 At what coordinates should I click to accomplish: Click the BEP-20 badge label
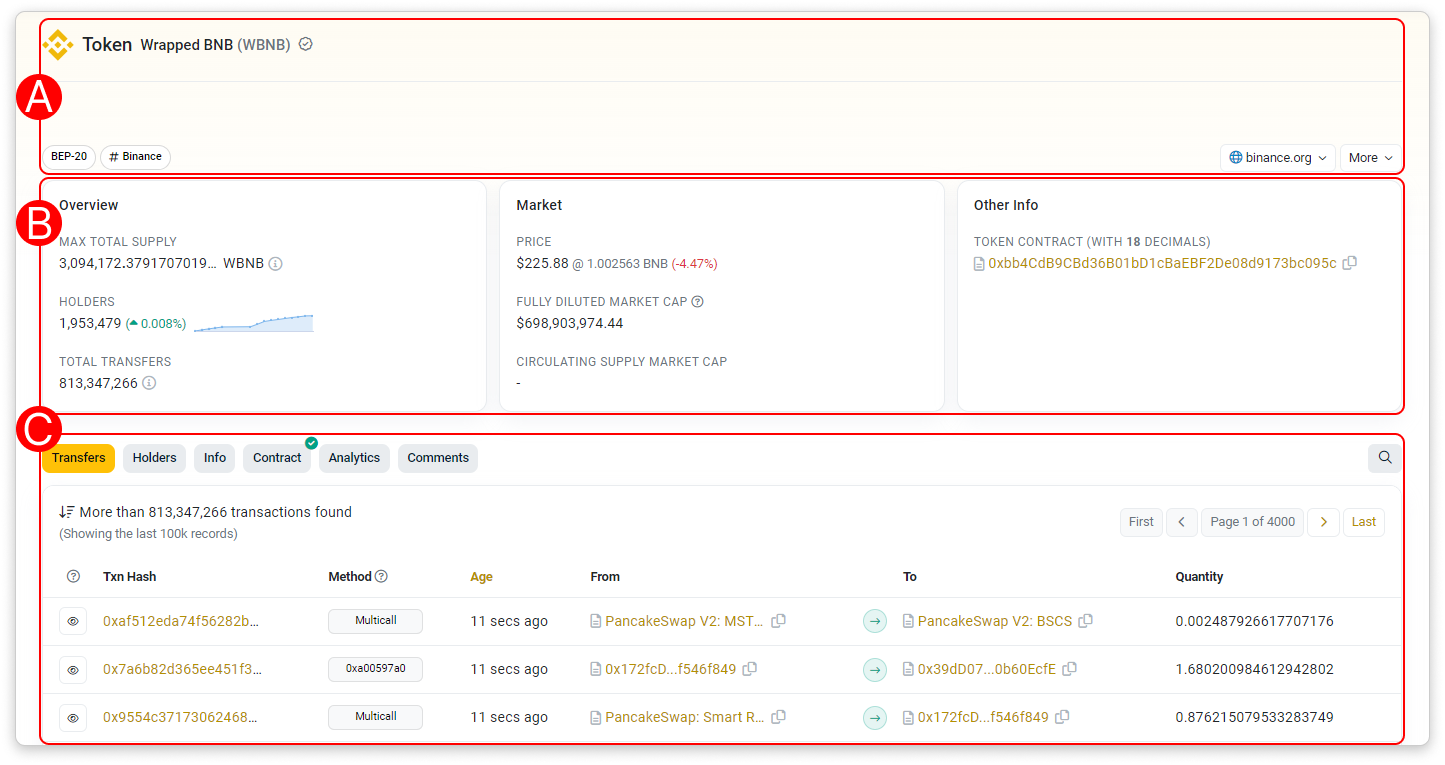[x=68, y=157]
